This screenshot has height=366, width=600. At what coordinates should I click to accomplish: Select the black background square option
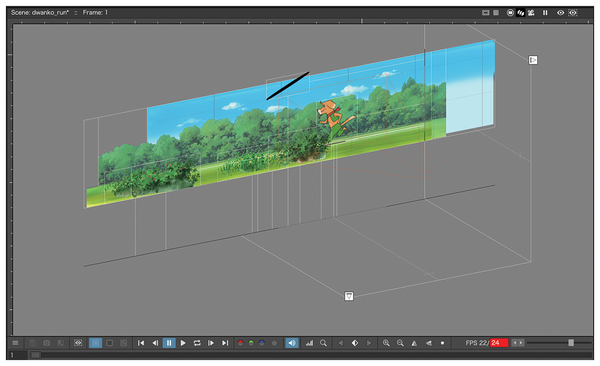click(x=109, y=343)
